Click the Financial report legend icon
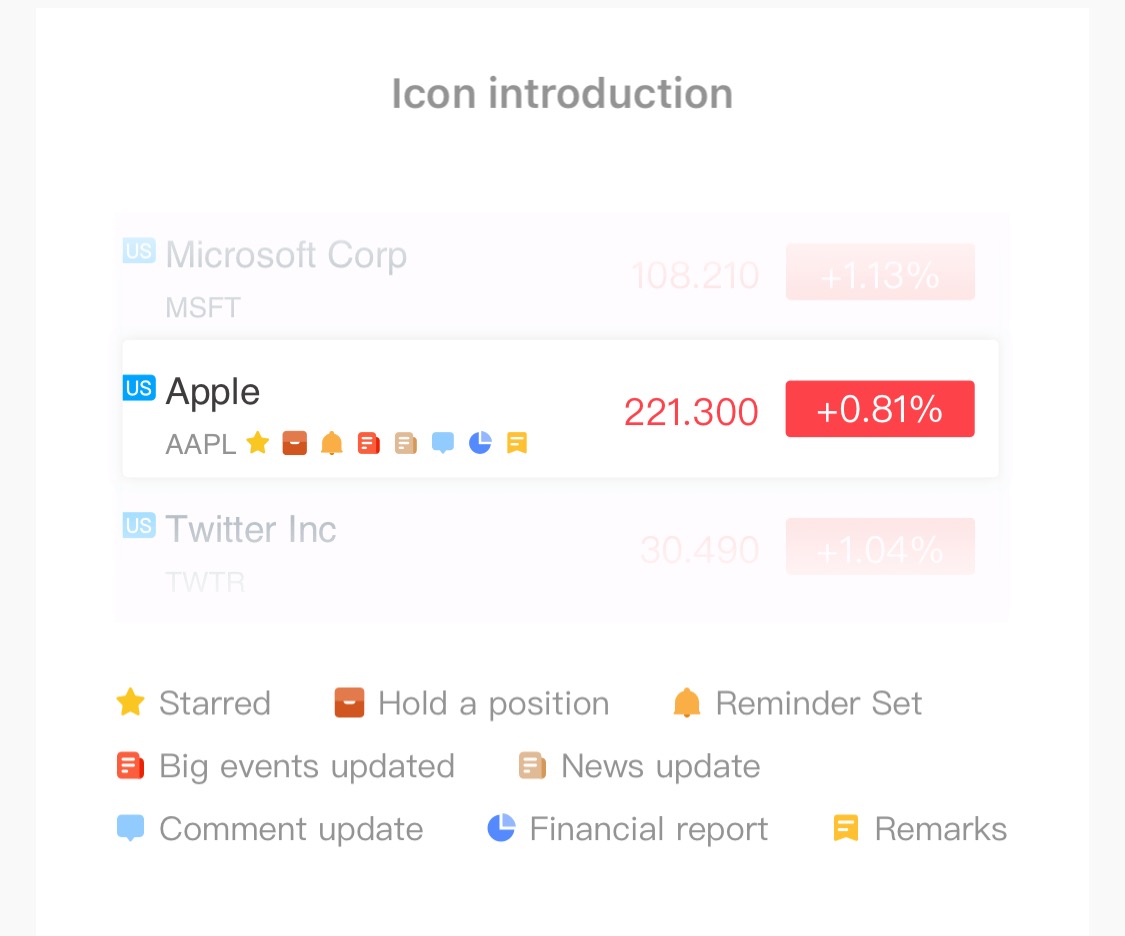 (502, 828)
